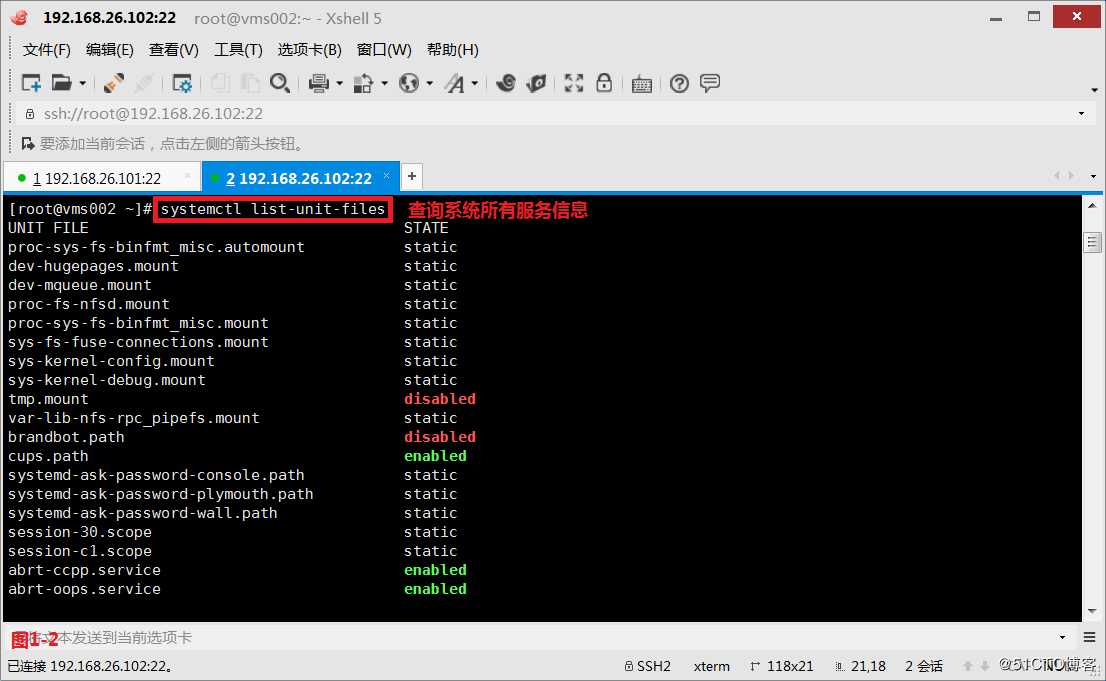Expand the toolbar overflow arrow
The height and width of the screenshot is (681, 1106).
1094,90
